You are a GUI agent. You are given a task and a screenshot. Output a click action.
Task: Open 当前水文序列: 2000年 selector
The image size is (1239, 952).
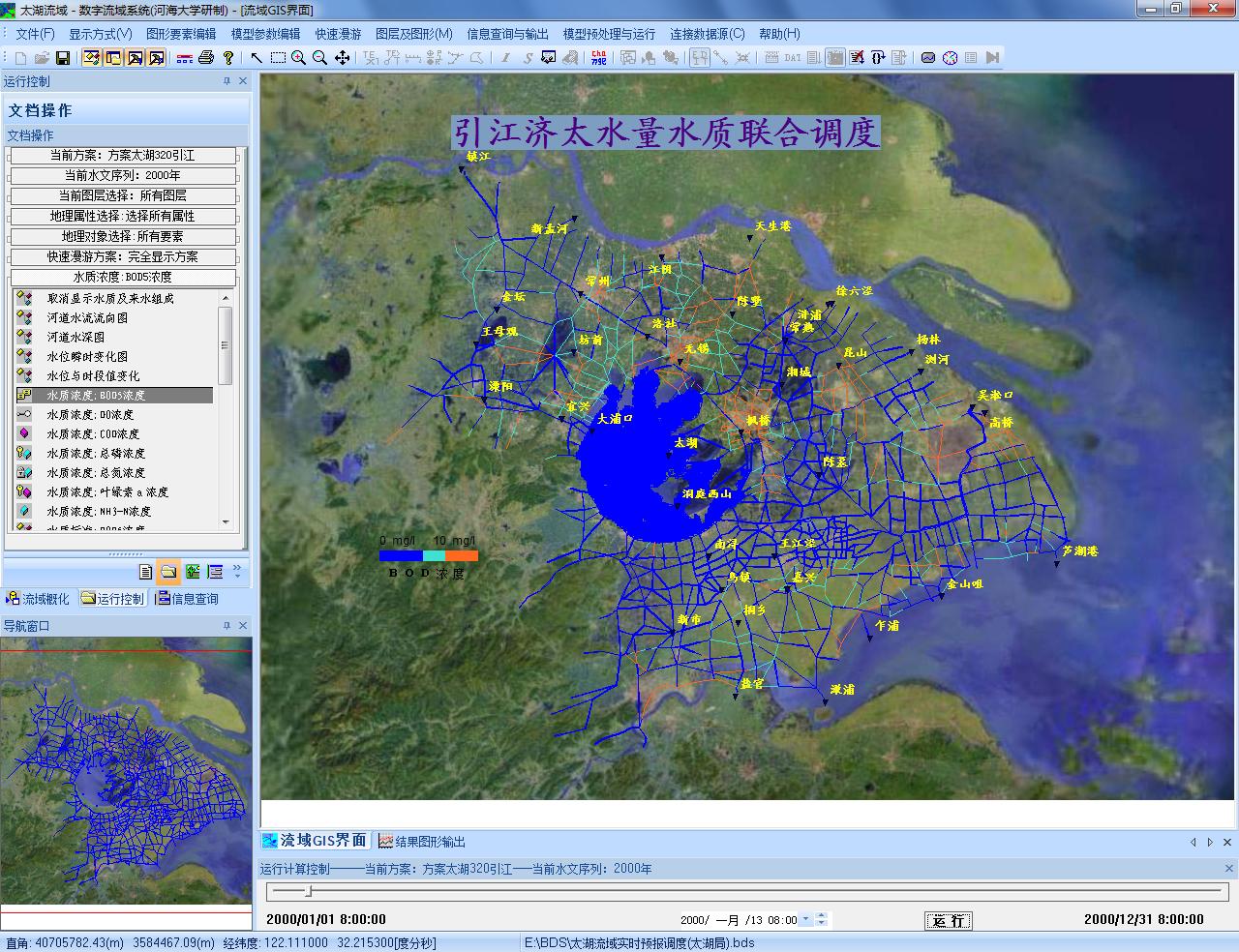tap(123, 176)
